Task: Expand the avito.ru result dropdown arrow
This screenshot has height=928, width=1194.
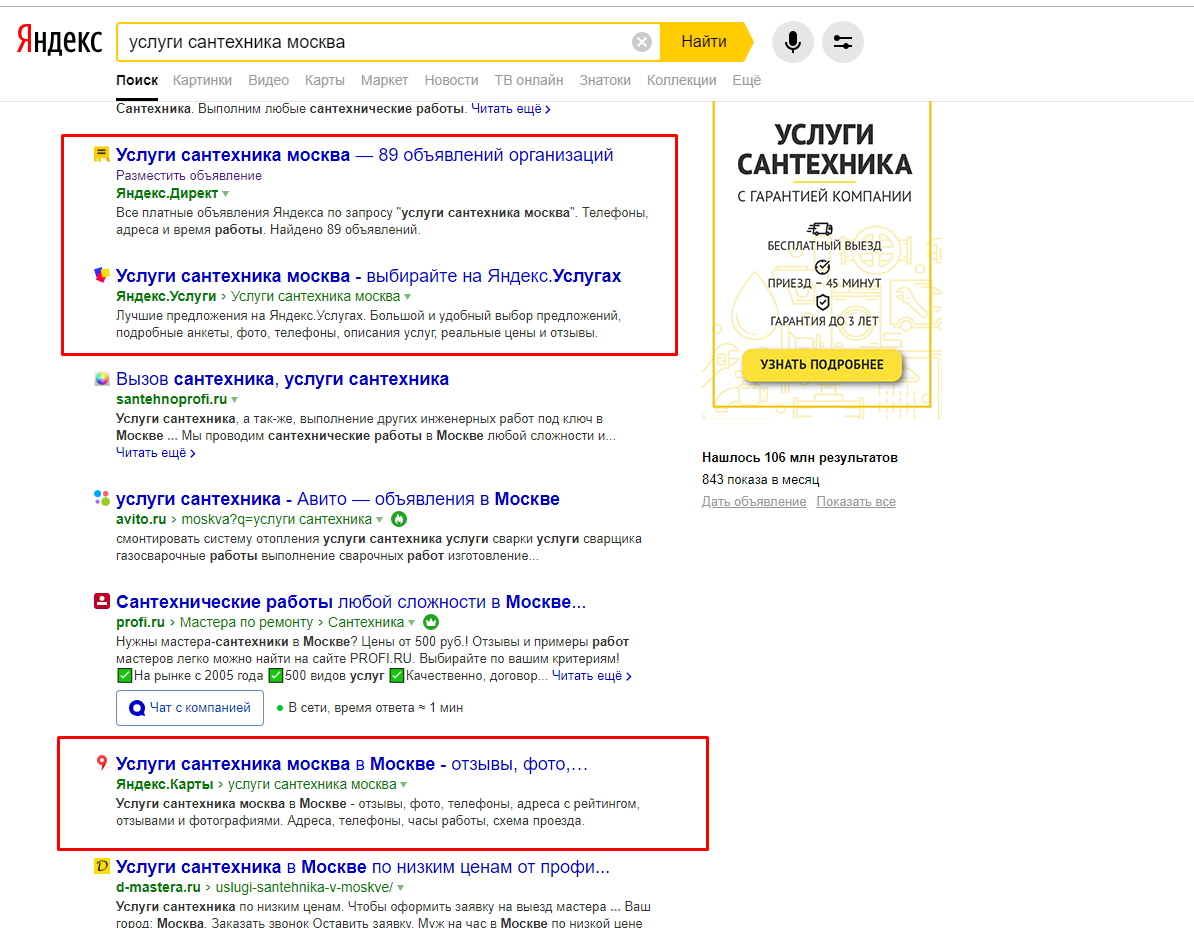Action: [x=379, y=520]
